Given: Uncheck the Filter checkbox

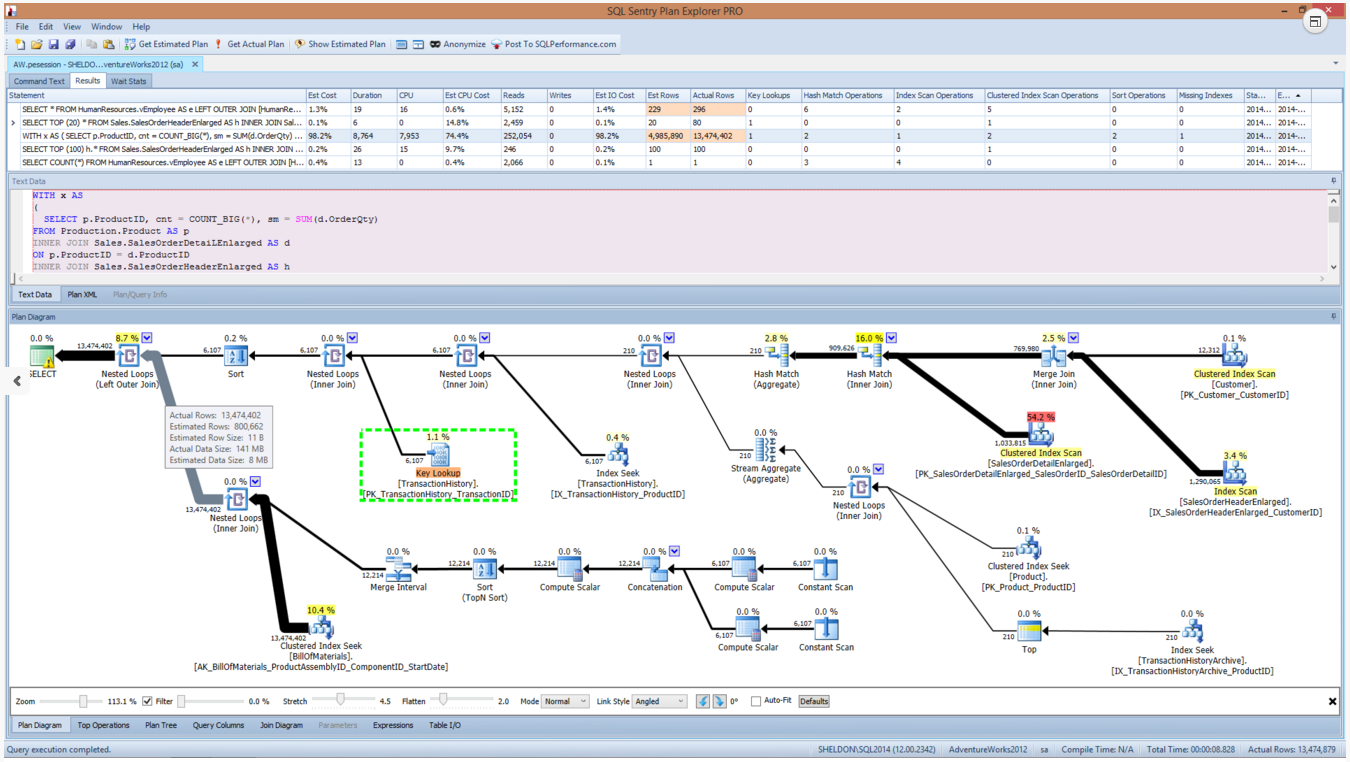Looking at the screenshot, I should 148,701.
